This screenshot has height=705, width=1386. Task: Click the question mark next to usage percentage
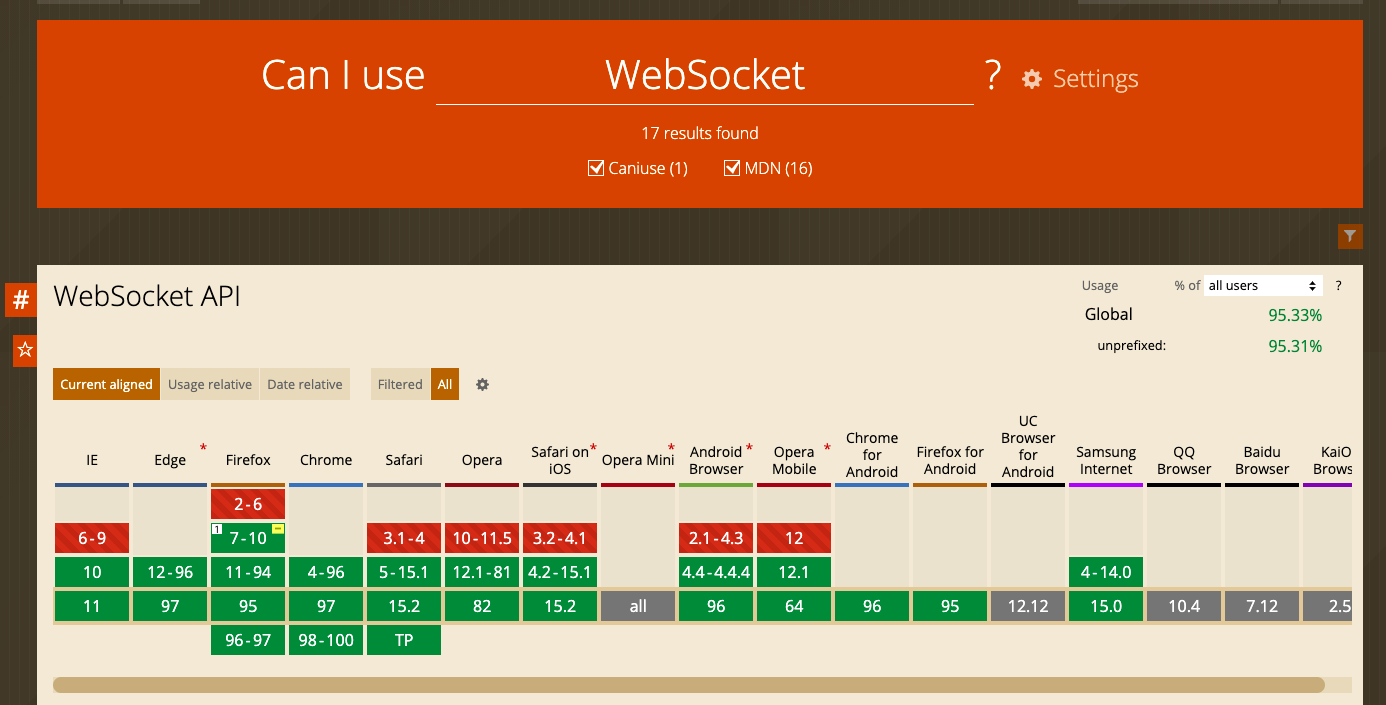pyautogui.click(x=1338, y=285)
